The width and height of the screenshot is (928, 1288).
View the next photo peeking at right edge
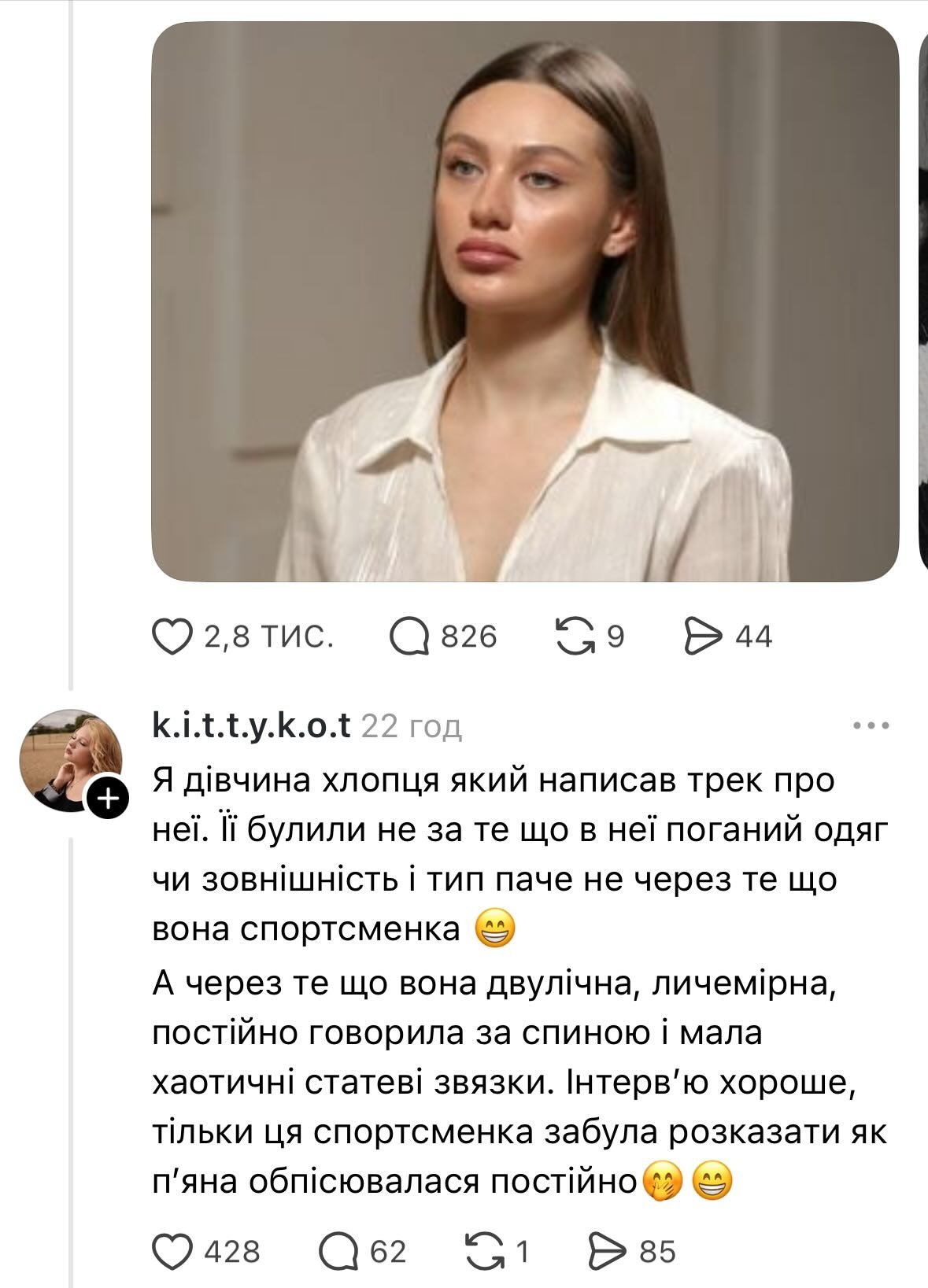pyautogui.click(x=922, y=301)
